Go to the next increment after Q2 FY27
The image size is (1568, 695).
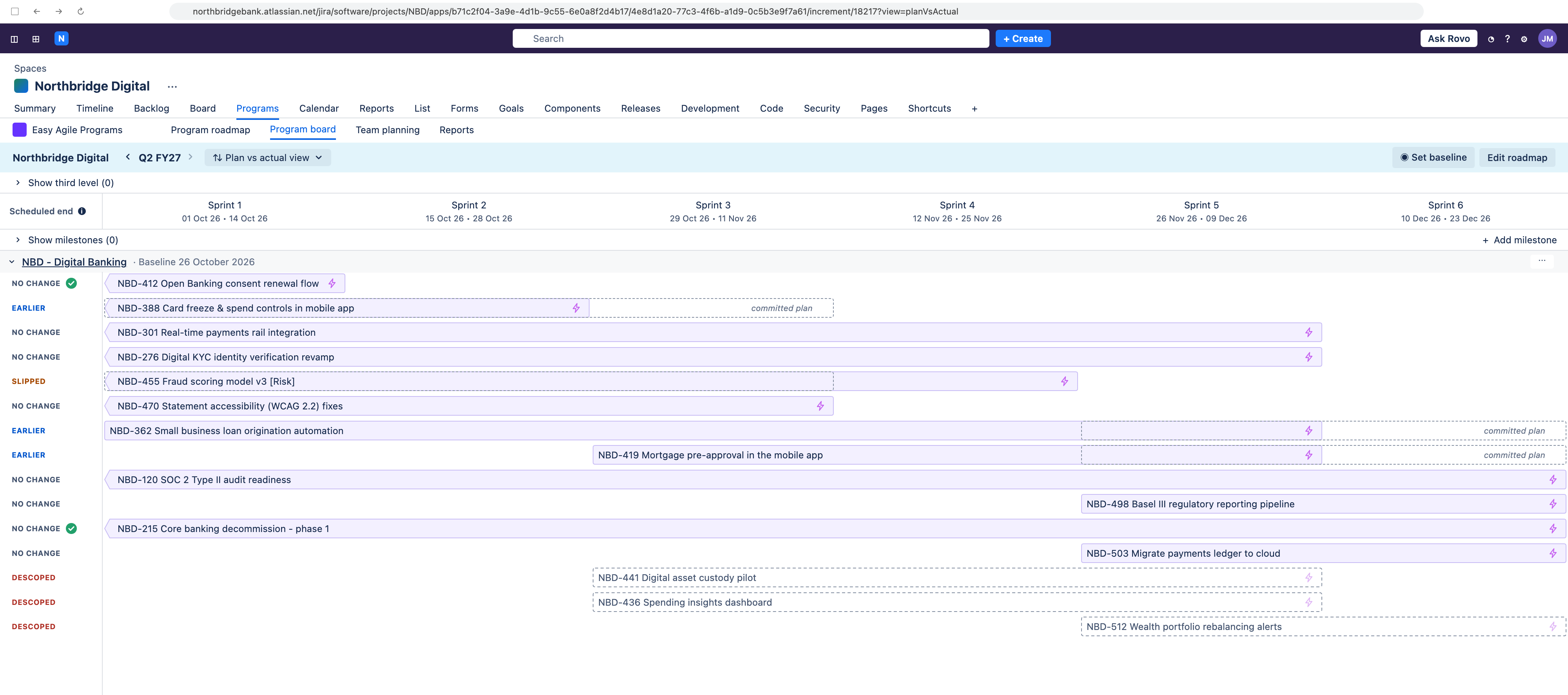[x=191, y=157]
